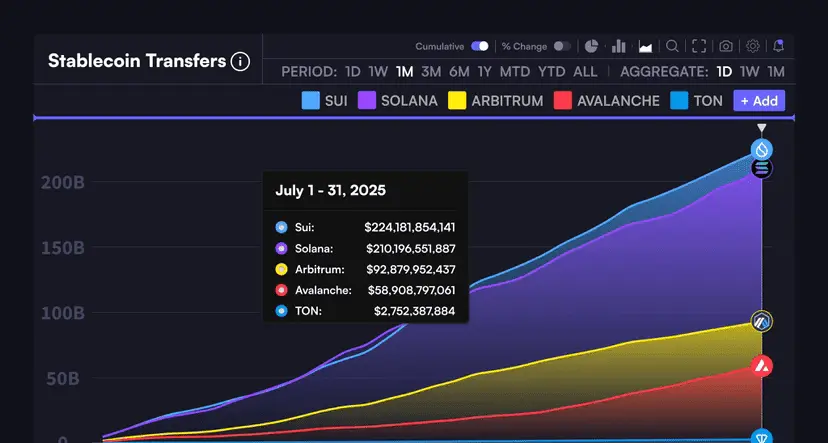Click the Sui droplet marker on chart
The height and width of the screenshot is (443, 828).
click(761, 150)
